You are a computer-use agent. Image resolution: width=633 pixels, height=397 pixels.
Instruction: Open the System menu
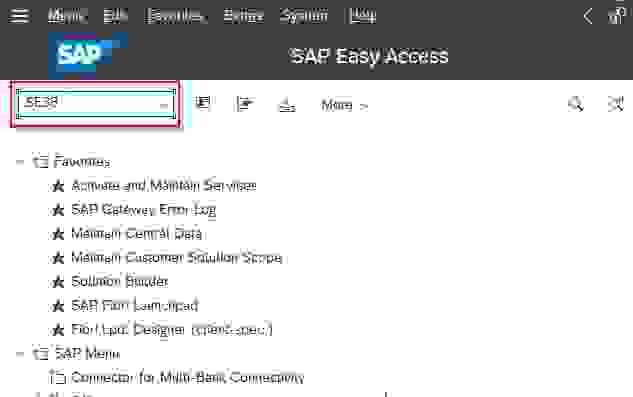(304, 16)
